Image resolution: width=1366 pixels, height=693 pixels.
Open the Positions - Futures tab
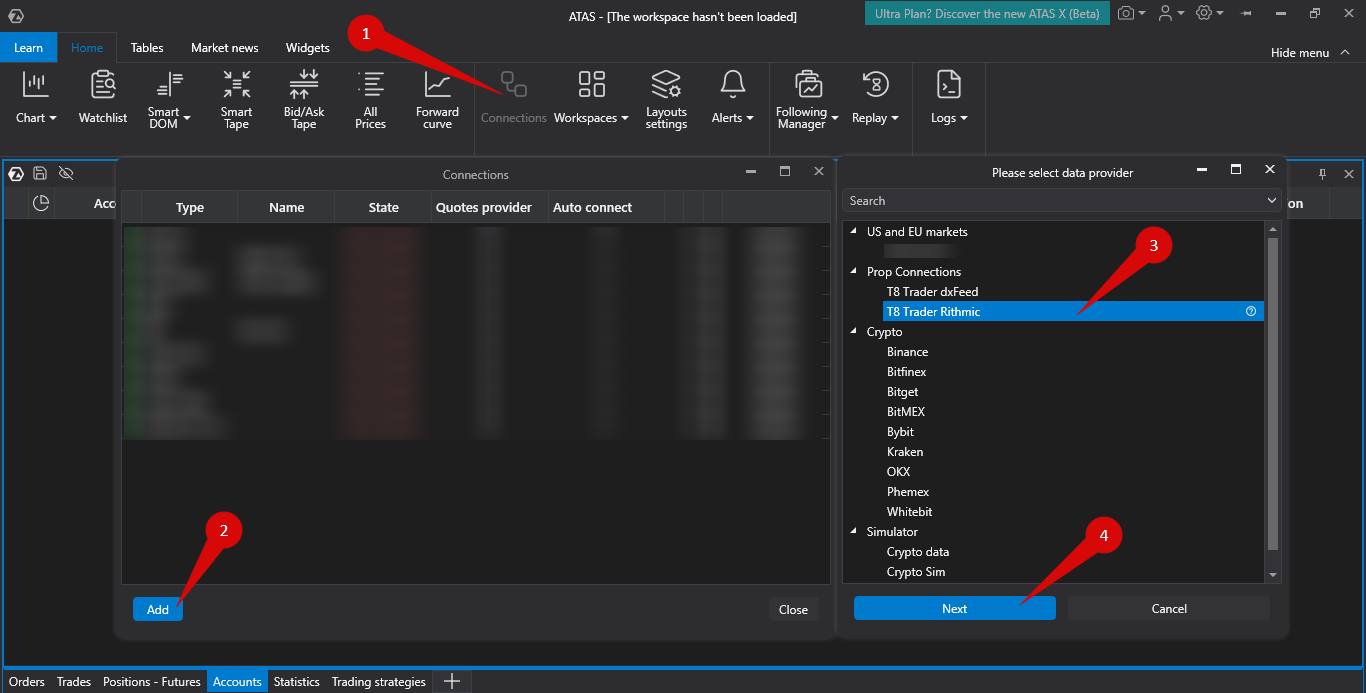click(x=152, y=681)
